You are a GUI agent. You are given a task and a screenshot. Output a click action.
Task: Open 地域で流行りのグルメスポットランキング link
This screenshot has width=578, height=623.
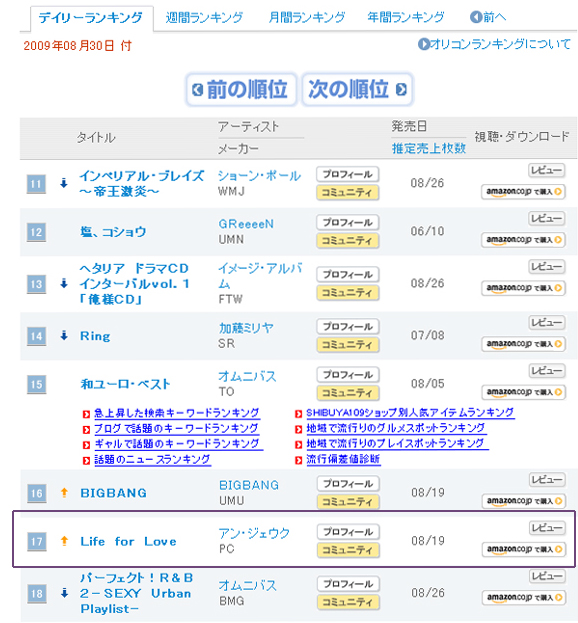click(396, 428)
